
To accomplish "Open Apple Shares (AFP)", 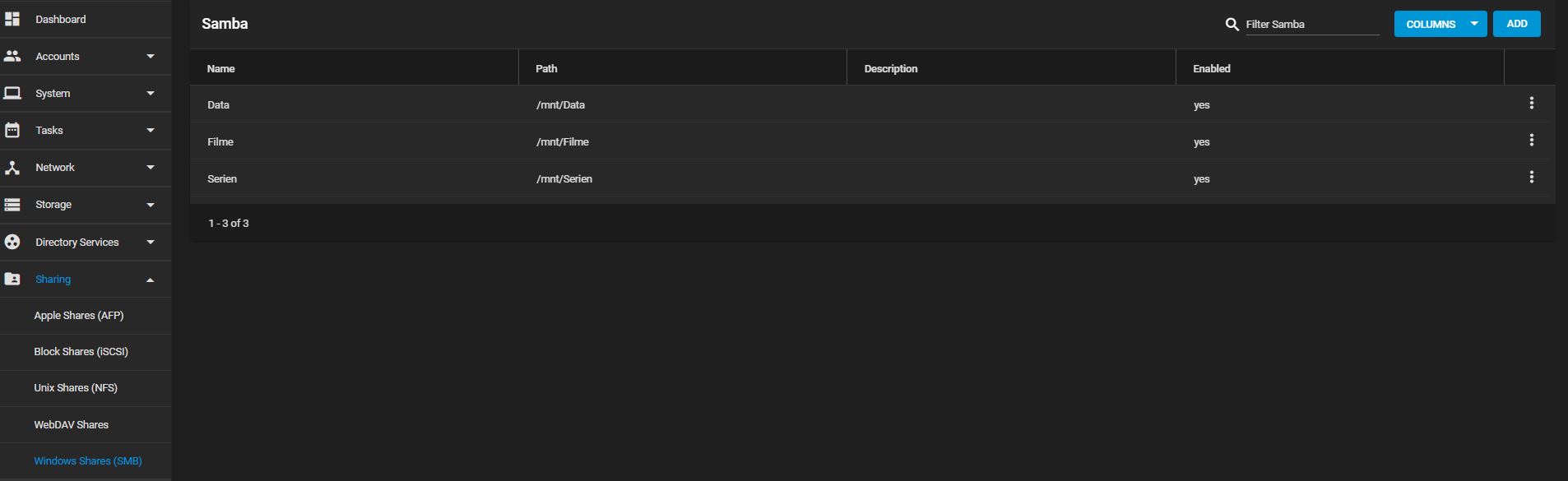I will click(x=79, y=316).
